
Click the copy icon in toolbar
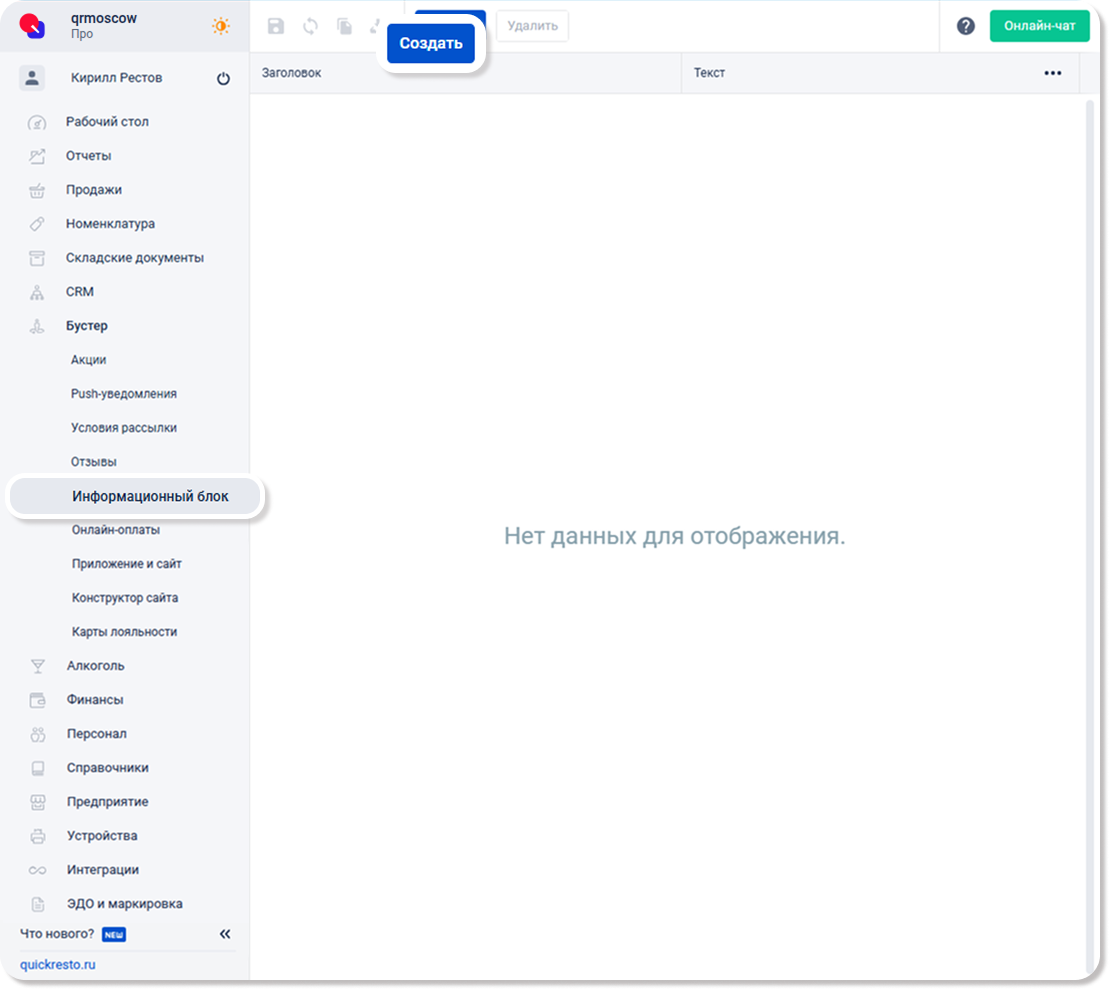344,27
